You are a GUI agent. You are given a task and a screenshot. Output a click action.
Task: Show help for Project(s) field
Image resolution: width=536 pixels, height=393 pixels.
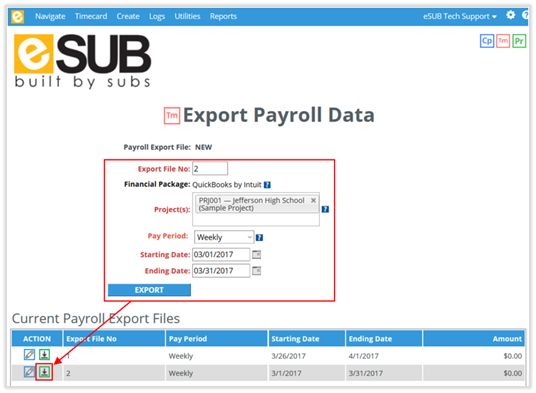pyautogui.click(x=325, y=209)
